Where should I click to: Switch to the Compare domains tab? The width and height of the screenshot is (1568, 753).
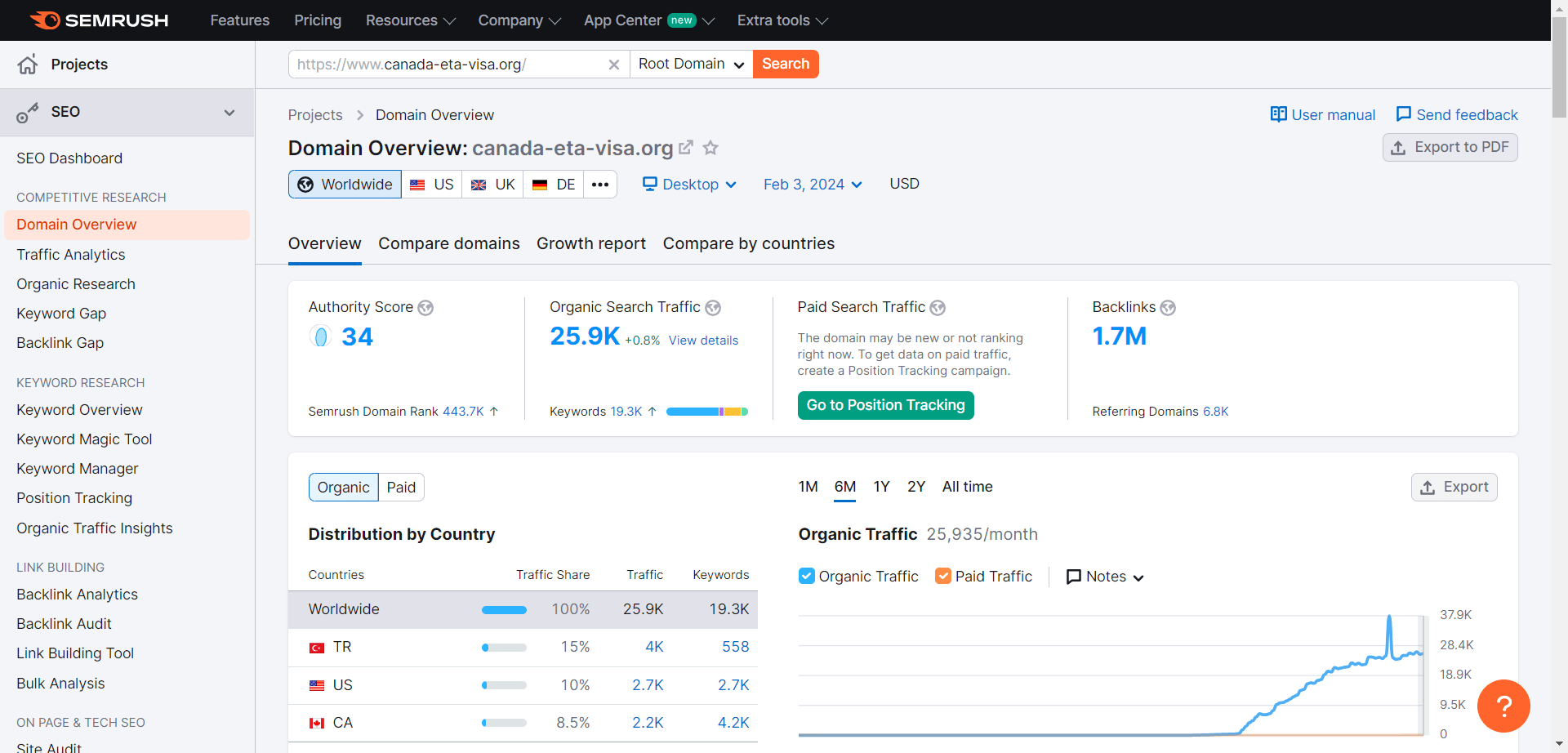tap(449, 243)
